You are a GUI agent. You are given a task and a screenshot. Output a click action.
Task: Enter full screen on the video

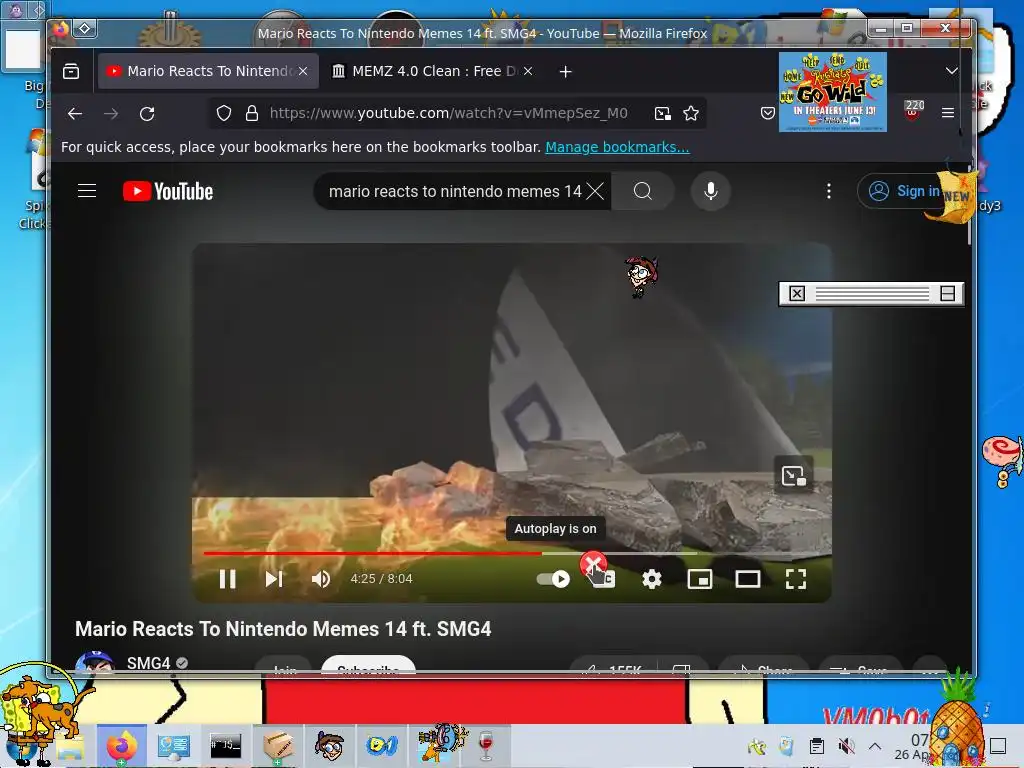[x=795, y=579]
